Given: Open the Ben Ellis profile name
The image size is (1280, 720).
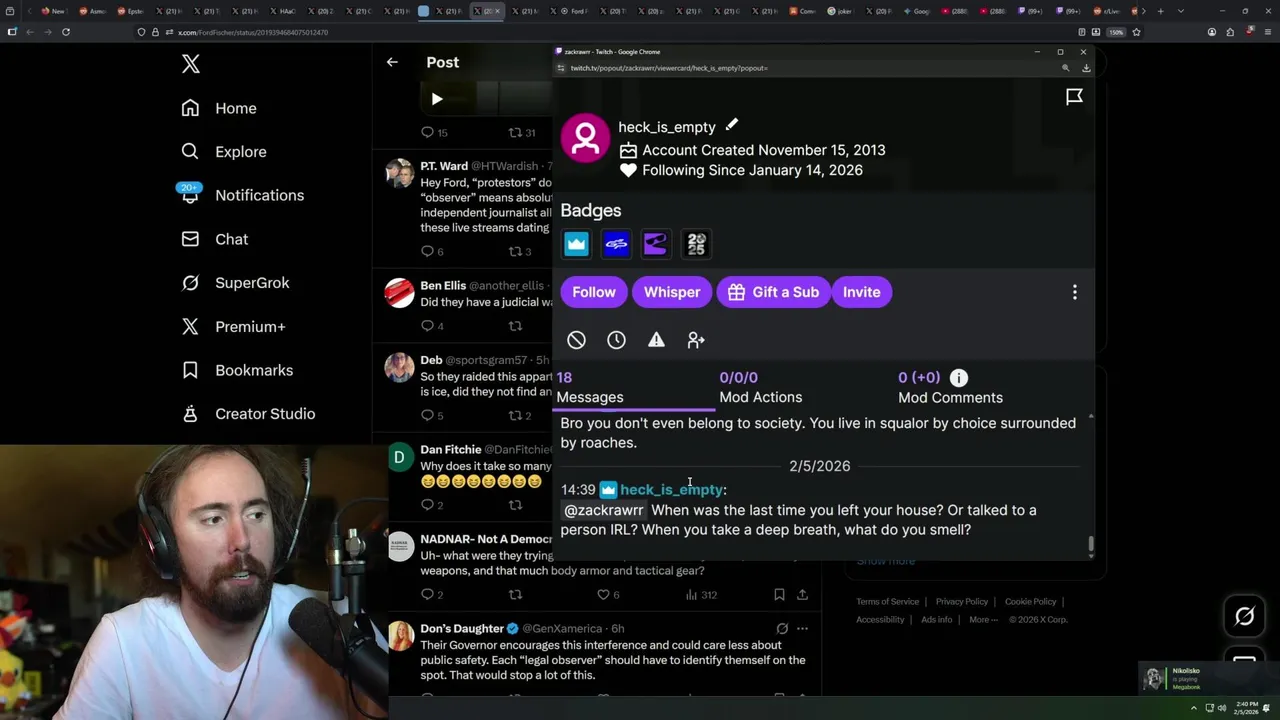Looking at the screenshot, I should click(x=443, y=285).
